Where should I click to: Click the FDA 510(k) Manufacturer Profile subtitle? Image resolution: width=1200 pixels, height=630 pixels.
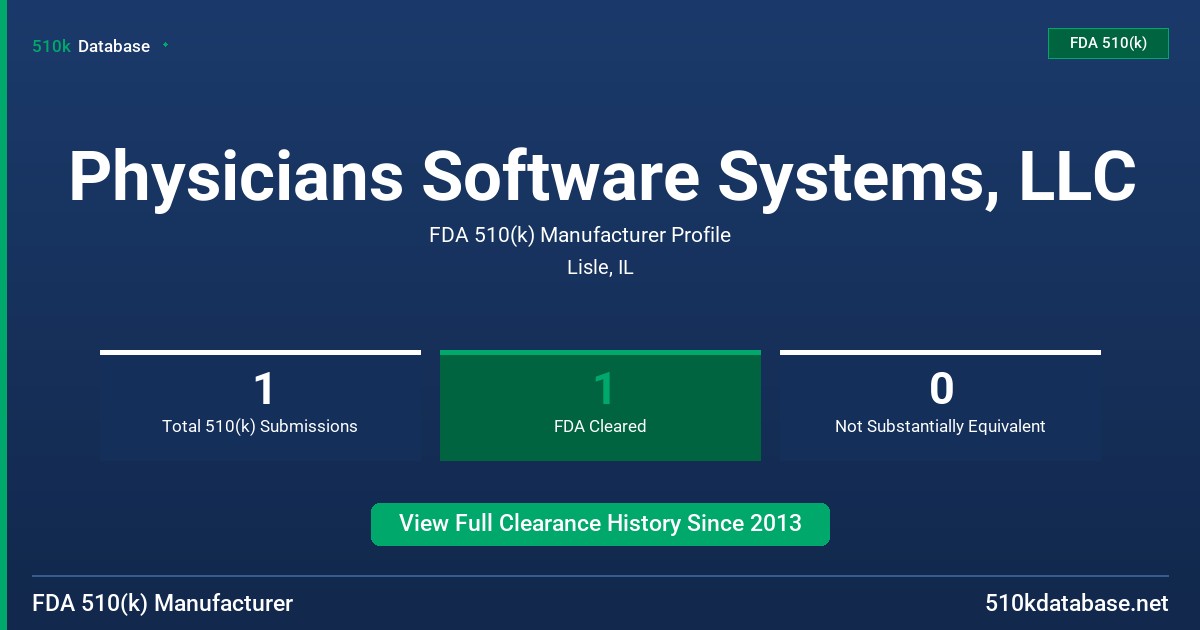tap(580, 235)
